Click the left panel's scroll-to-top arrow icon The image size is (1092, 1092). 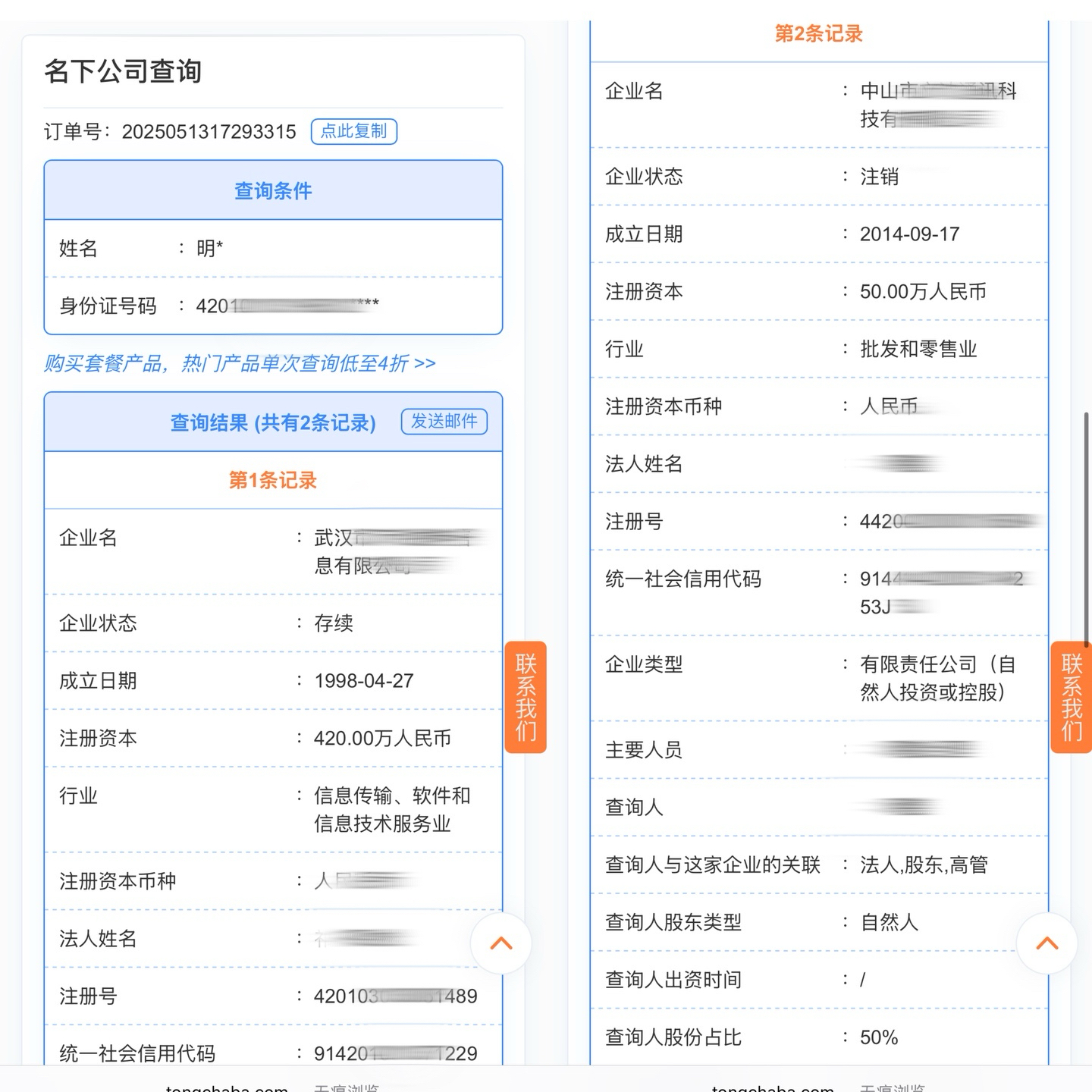(x=501, y=943)
